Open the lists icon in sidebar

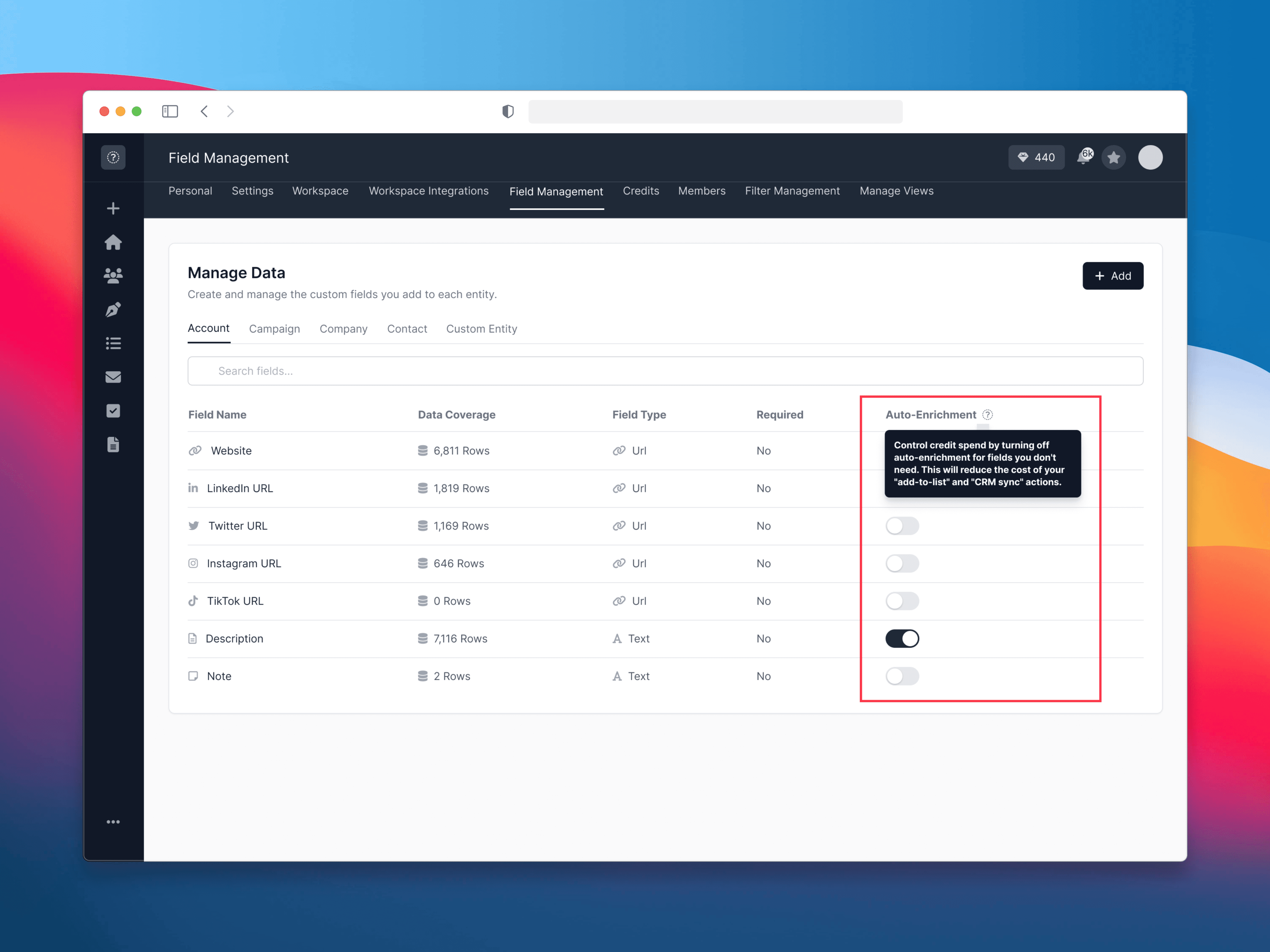pos(113,343)
